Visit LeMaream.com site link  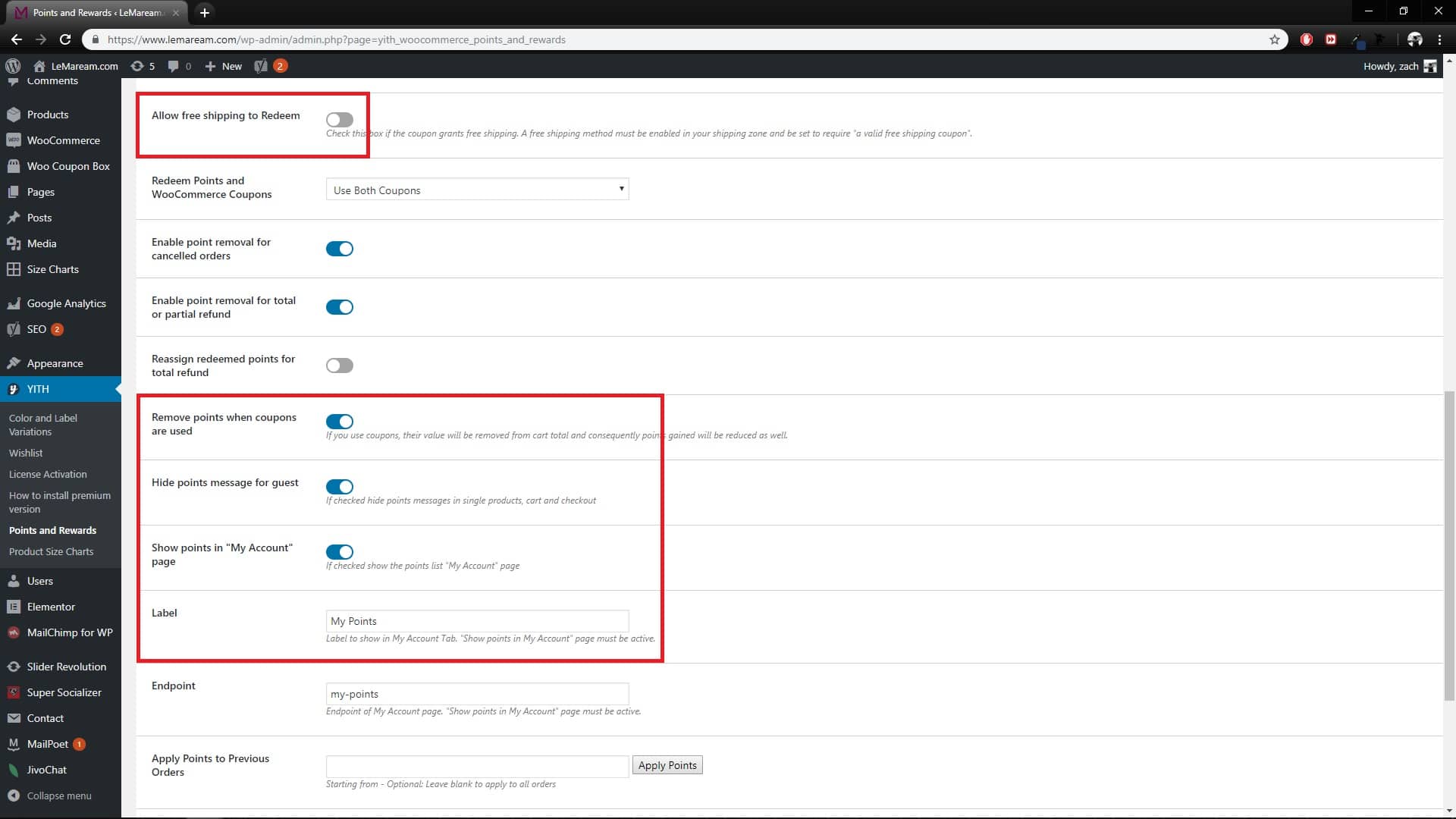[x=76, y=66]
